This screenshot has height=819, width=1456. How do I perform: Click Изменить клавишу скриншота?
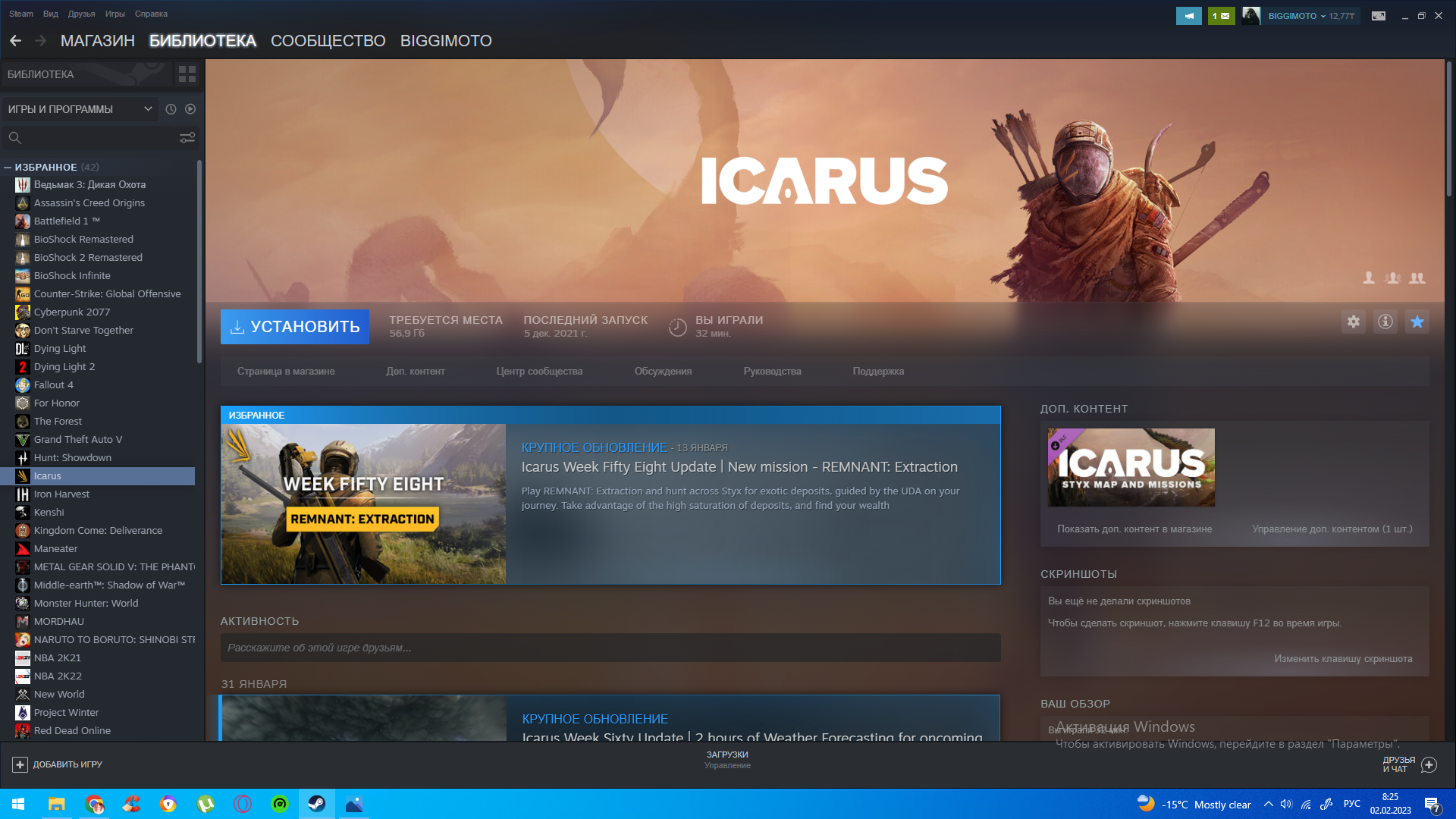point(1343,659)
